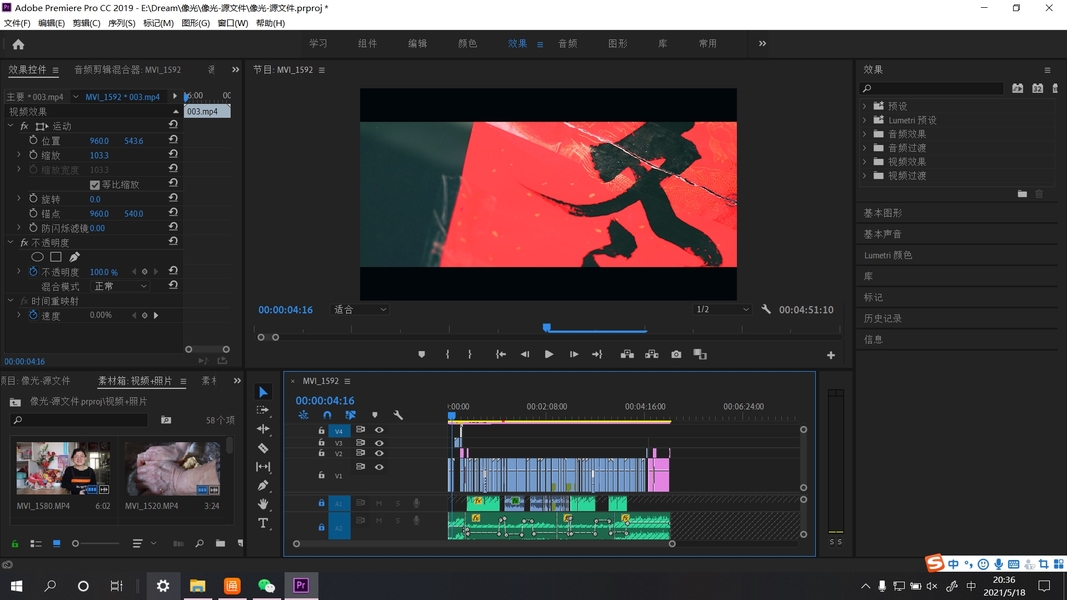This screenshot has height=600, width=1067.
Task: Toggle position animation stopwatch
Action: [x=33, y=140]
